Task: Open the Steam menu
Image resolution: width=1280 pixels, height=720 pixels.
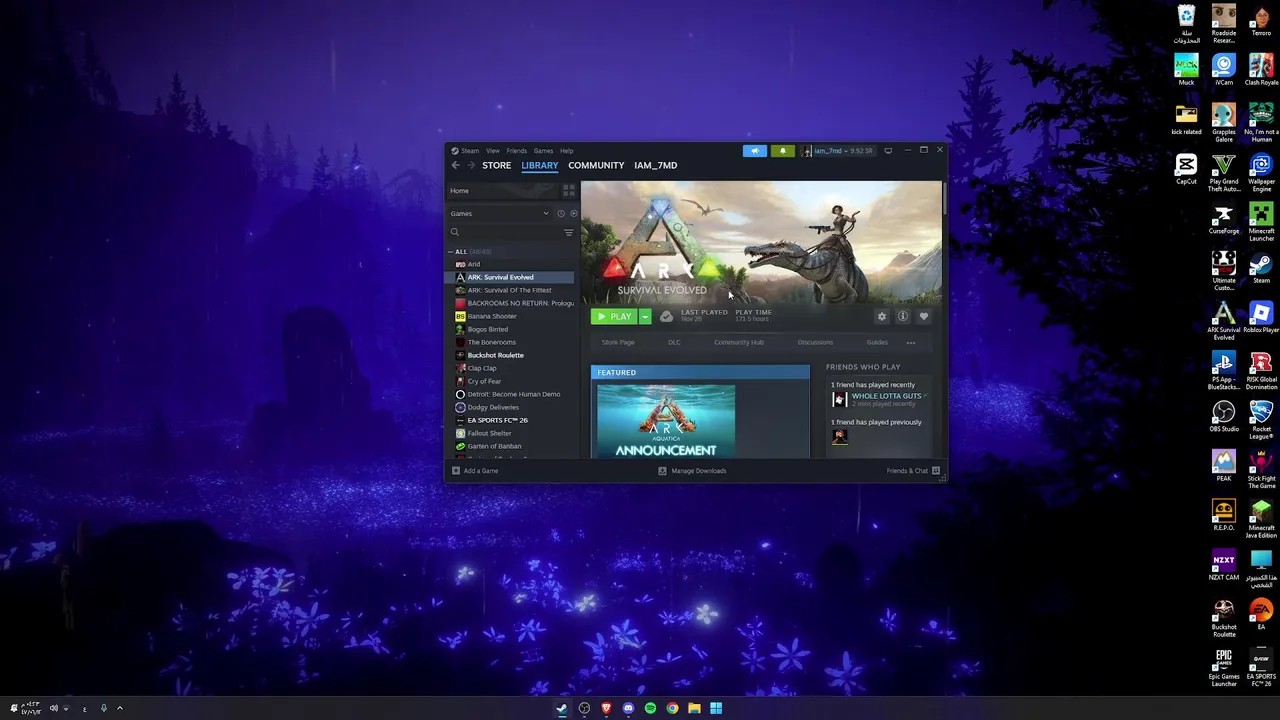Action: 469,151
